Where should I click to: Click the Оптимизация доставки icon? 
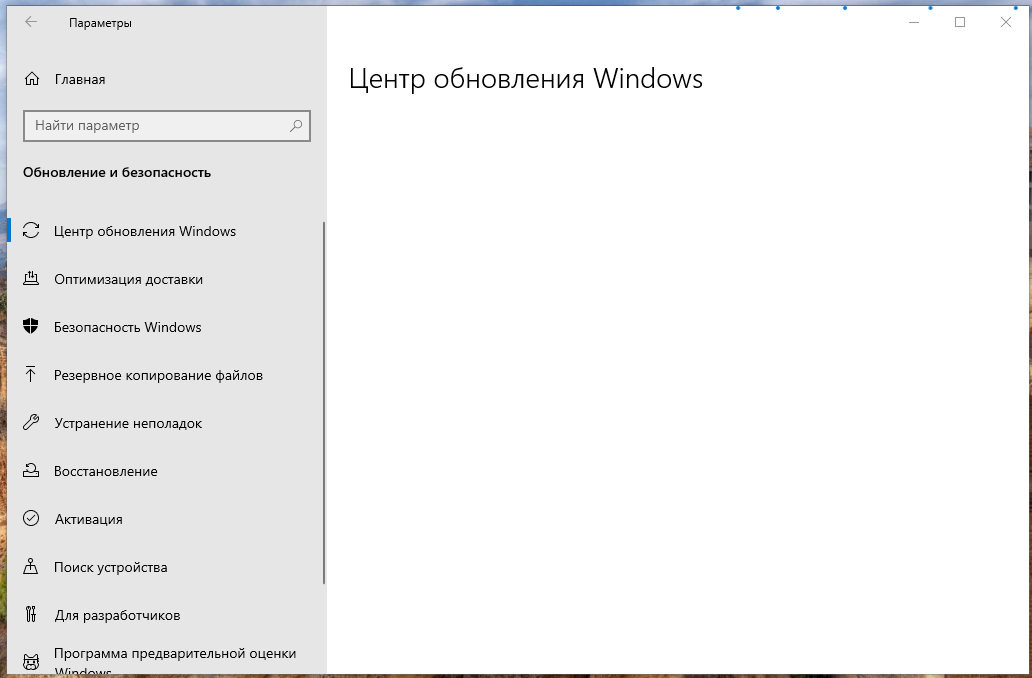[31, 278]
